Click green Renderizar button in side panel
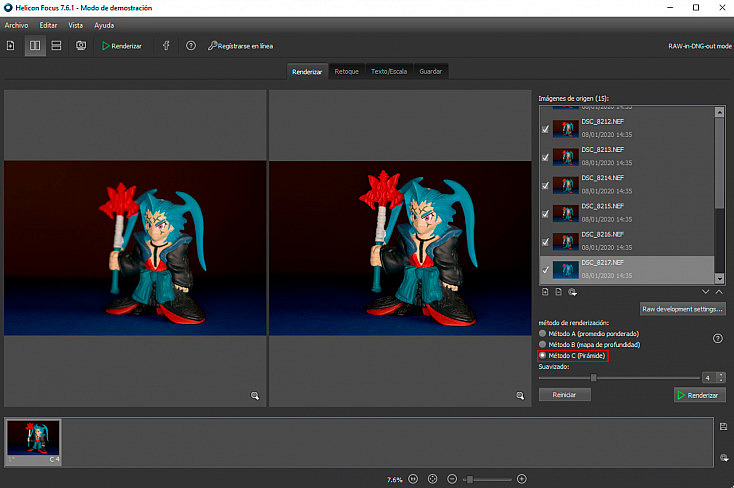The image size is (734, 488). point(700,395)
